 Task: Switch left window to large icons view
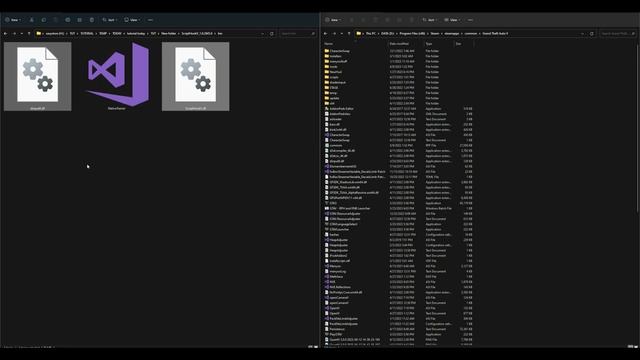click(316, 347)
